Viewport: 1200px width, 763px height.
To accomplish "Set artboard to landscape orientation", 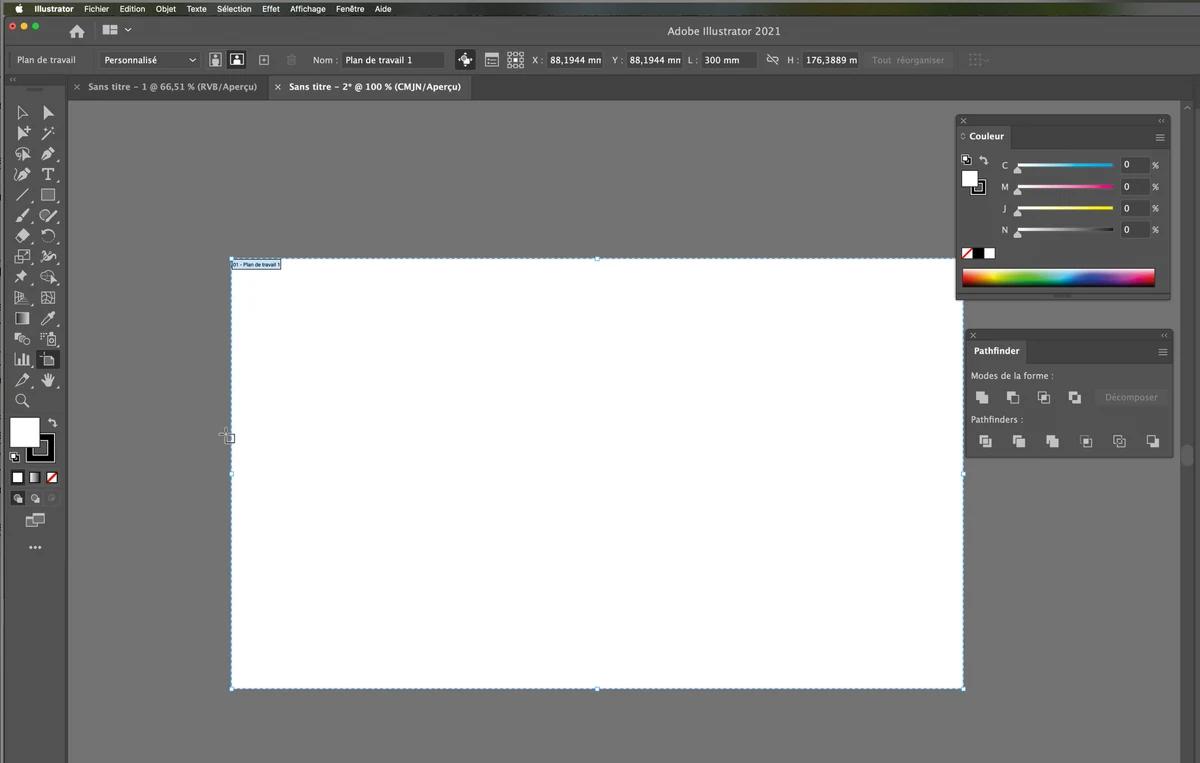I will point(237,60).
